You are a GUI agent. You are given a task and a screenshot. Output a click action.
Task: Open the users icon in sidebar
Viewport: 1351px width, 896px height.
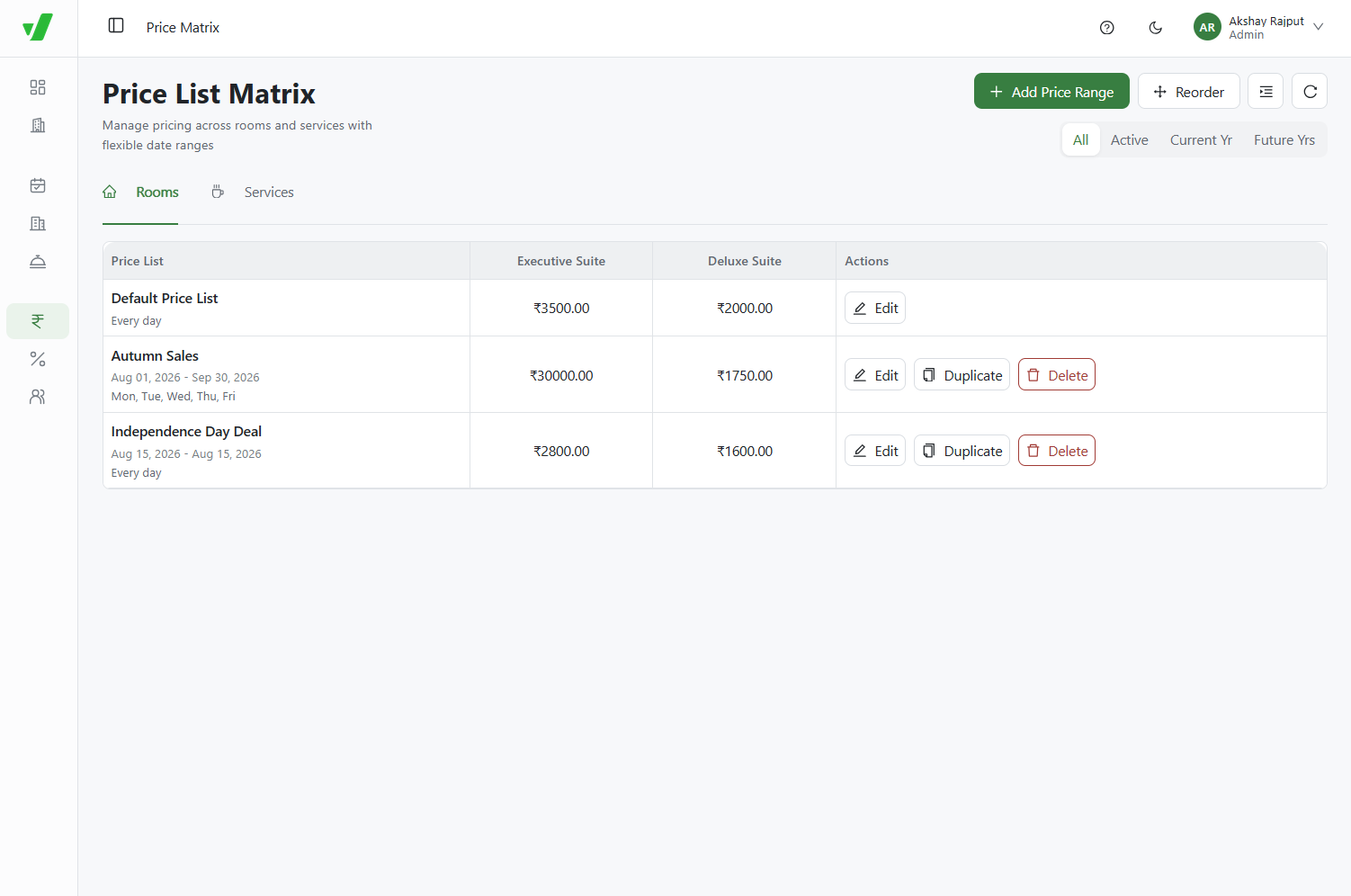(x=38, y=397)
